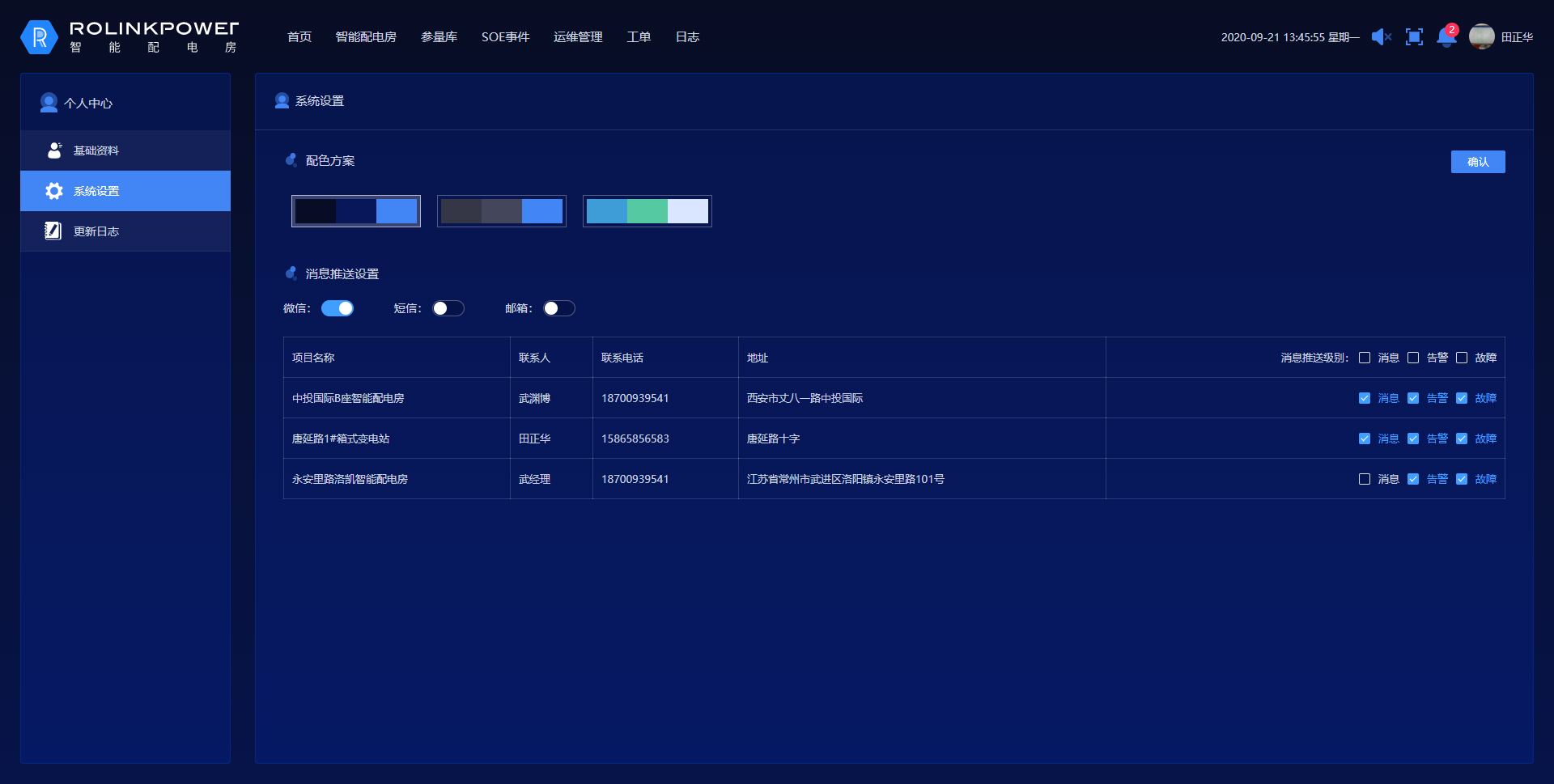
Task: Choose the gray and blue color scheme
Action: click(x=502, y=211)
